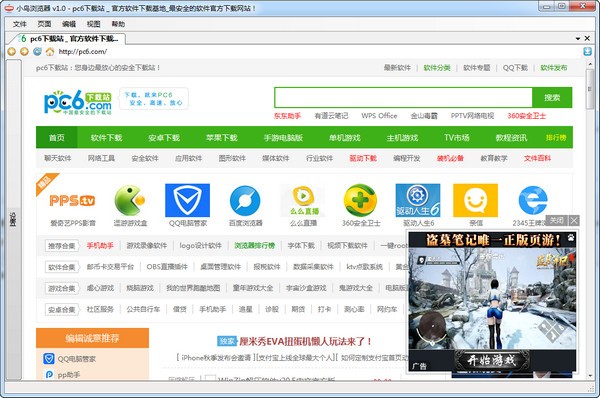The image size is (600, 398).
Task: Open the 驱动人生6 icon
Action: pos(417,200)
